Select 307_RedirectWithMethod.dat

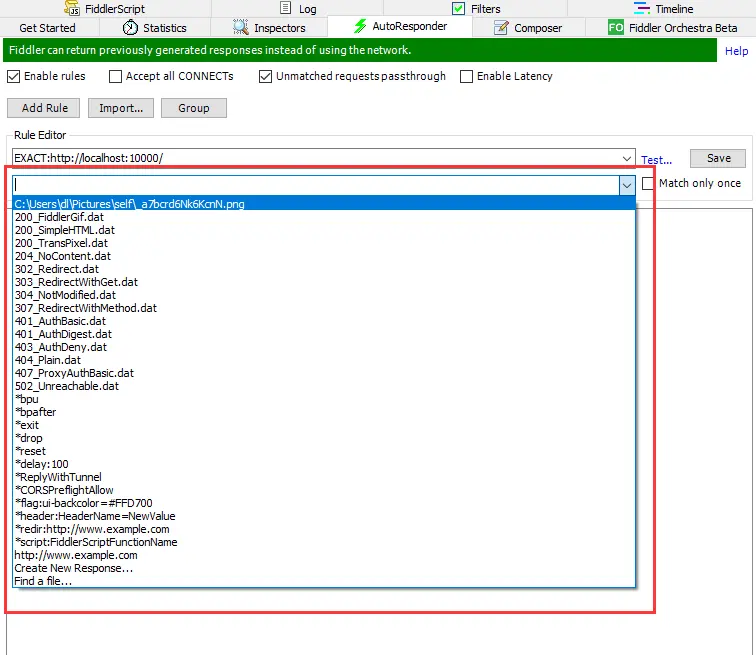coord(324,308)
